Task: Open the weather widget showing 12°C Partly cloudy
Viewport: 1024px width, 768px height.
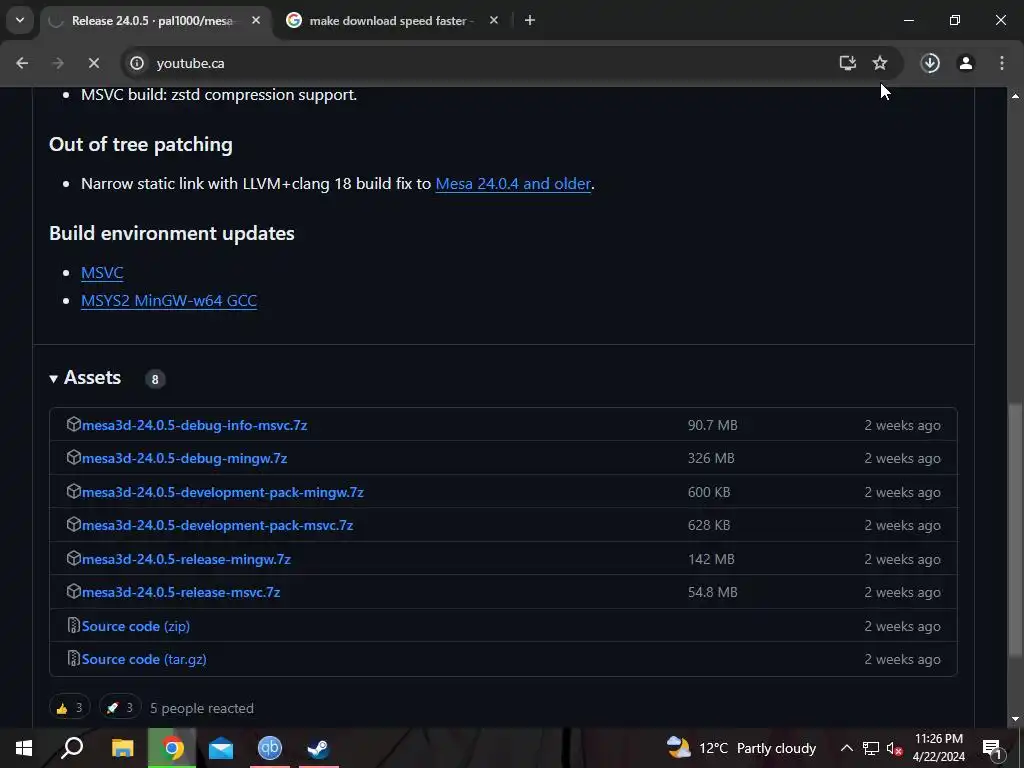Action: tap(742, 748)
